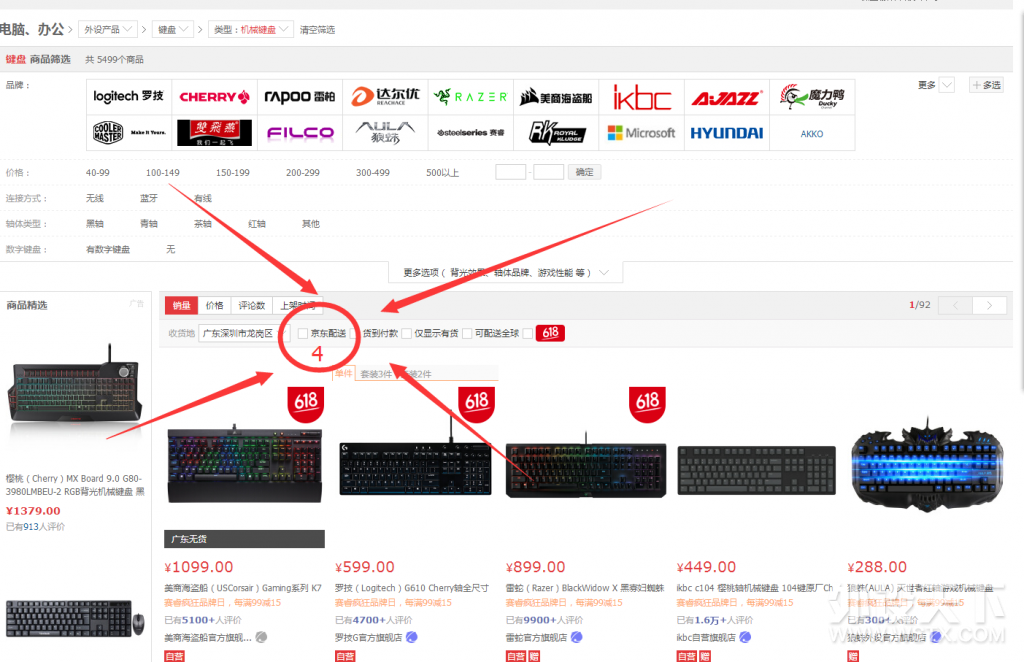The height and width of the screenshot is (662, 1024).
Task: Click the blue badge beside 雷蛇官方旗舰店
Action: pos(577,637)
